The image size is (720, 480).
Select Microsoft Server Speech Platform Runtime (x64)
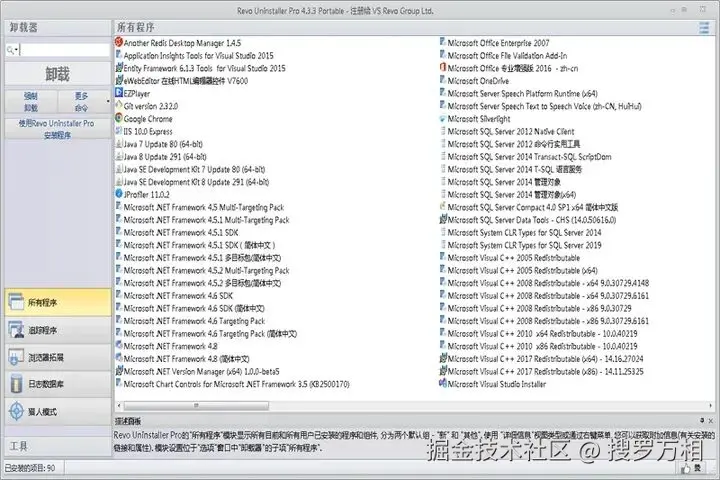click(x=523, y=93)
